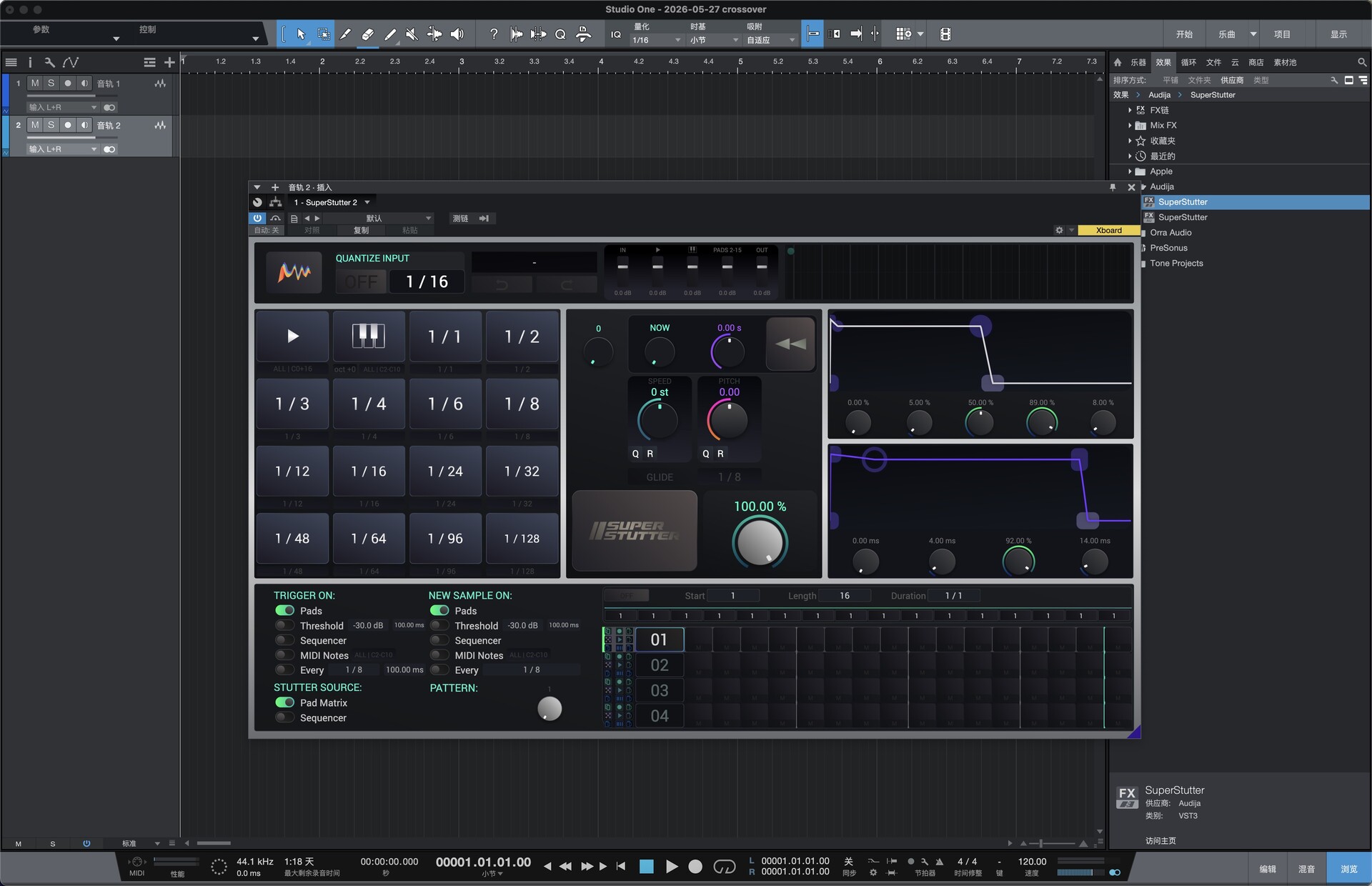
Task: Start playback in transport bar
Action: pos(672,866)
